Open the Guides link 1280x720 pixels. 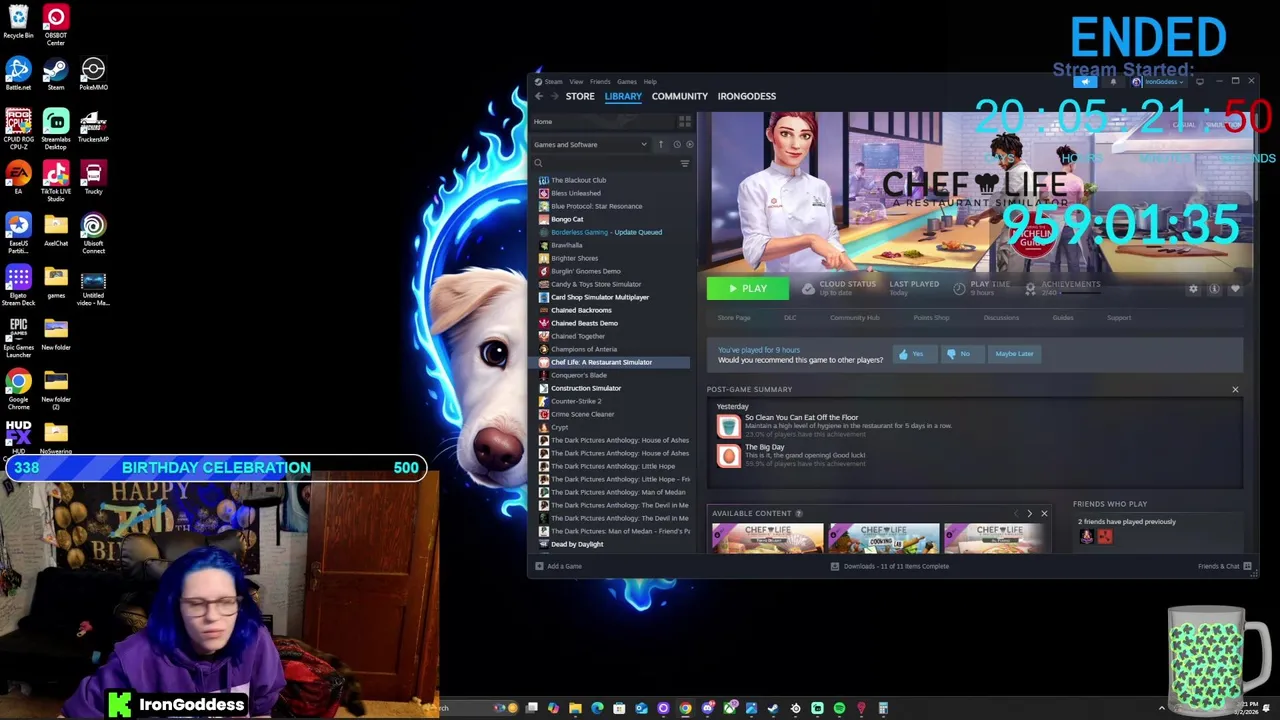click(x=1063, y=318)
